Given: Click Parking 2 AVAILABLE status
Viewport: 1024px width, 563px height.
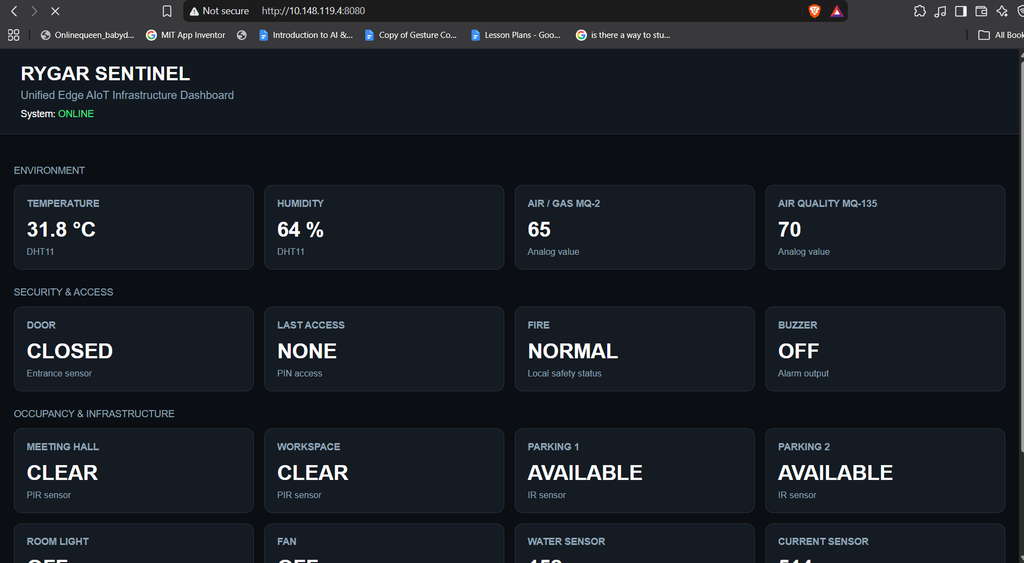Looking at the screenshot, I should (835, 472).
